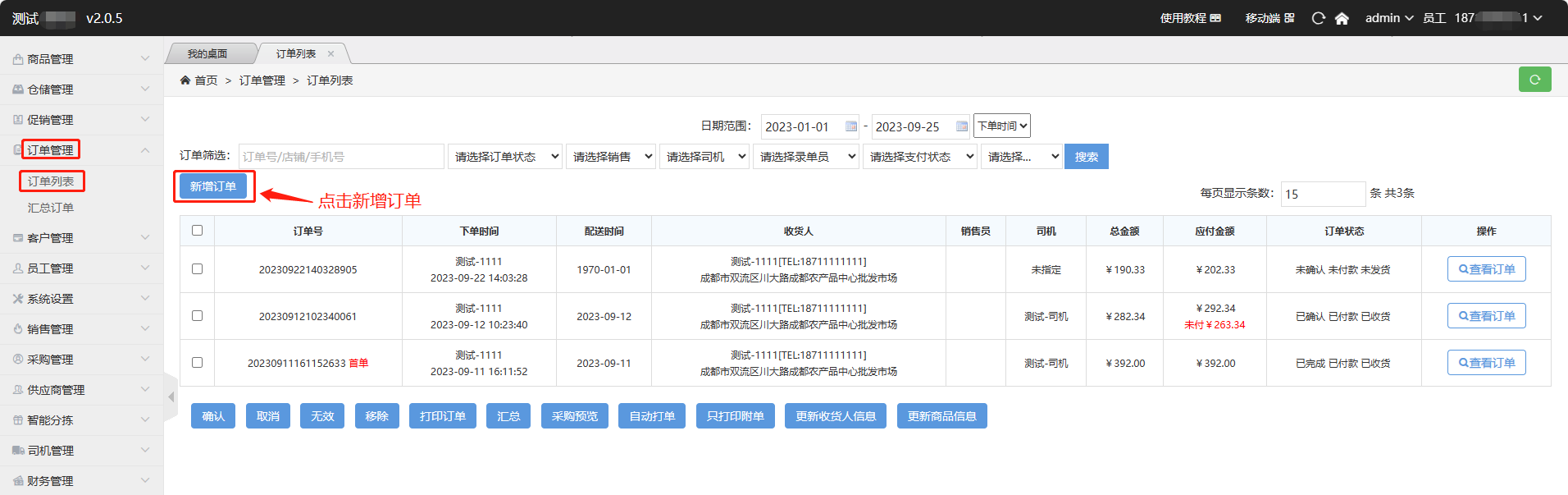Click the order number search input field

(x=341, y=157)
